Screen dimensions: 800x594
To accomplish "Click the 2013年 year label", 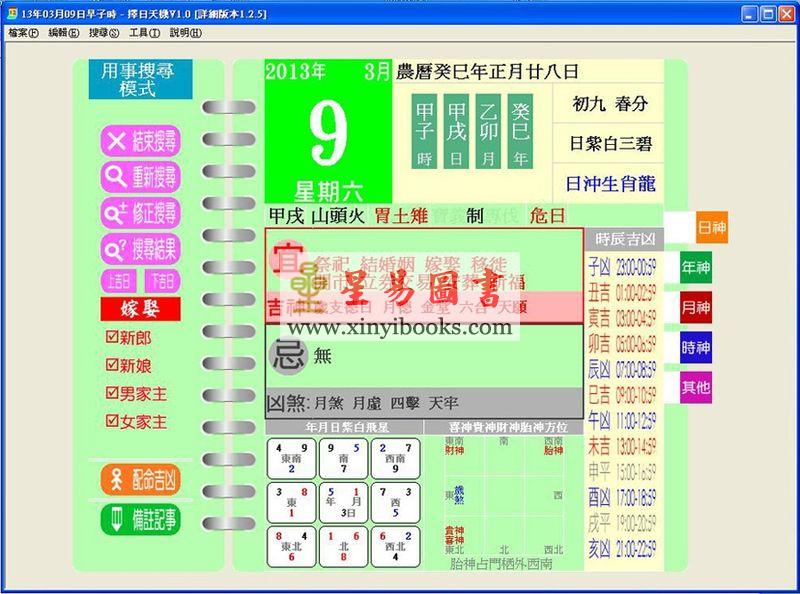I will click(x=295, y=71).
